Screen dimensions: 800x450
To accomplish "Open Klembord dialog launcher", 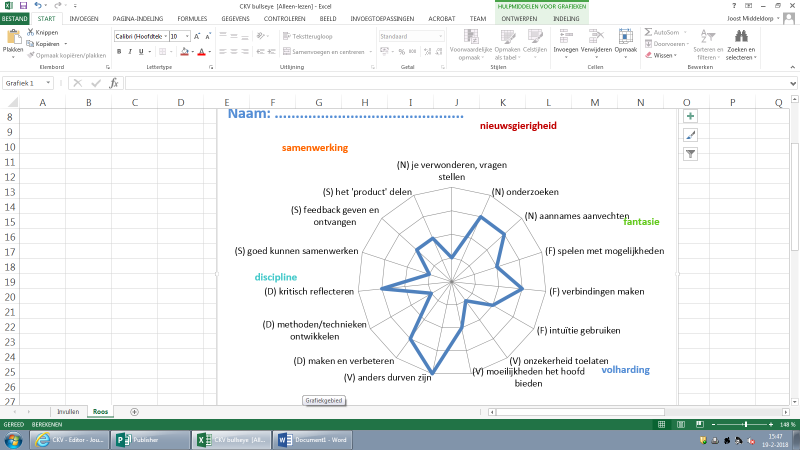I will pos(108,67).
